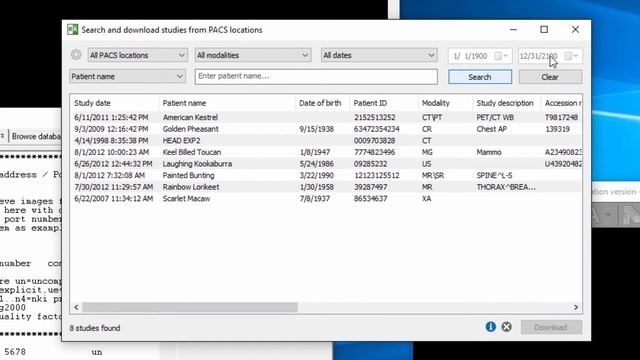Click the Mammo study description cell
Screen dimensions: 640x360
pos(489,152)
